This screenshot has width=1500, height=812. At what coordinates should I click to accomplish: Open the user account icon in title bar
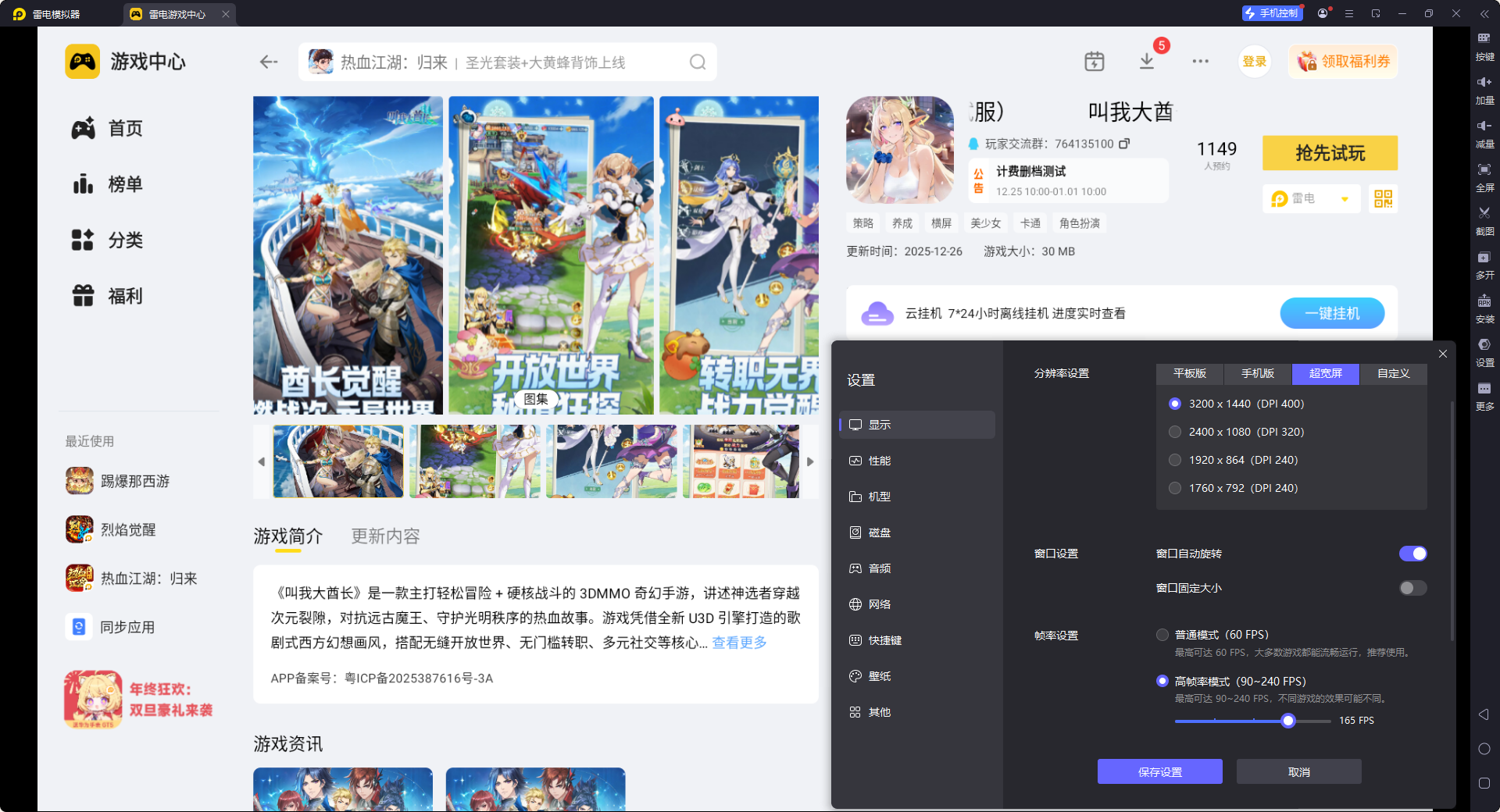coord(1322,13)
